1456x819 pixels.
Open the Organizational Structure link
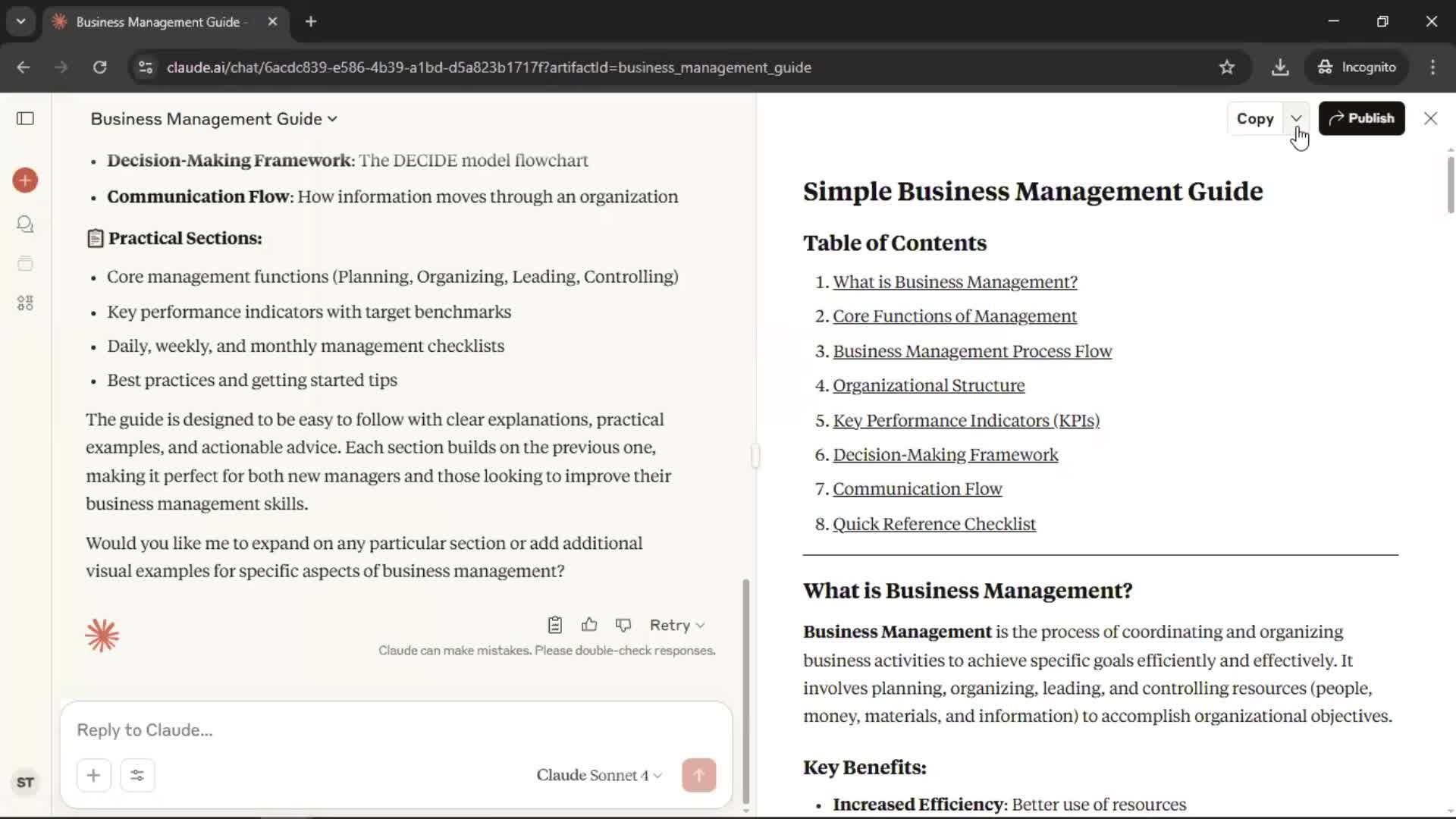pyautogui.click(x=928, y=385)
